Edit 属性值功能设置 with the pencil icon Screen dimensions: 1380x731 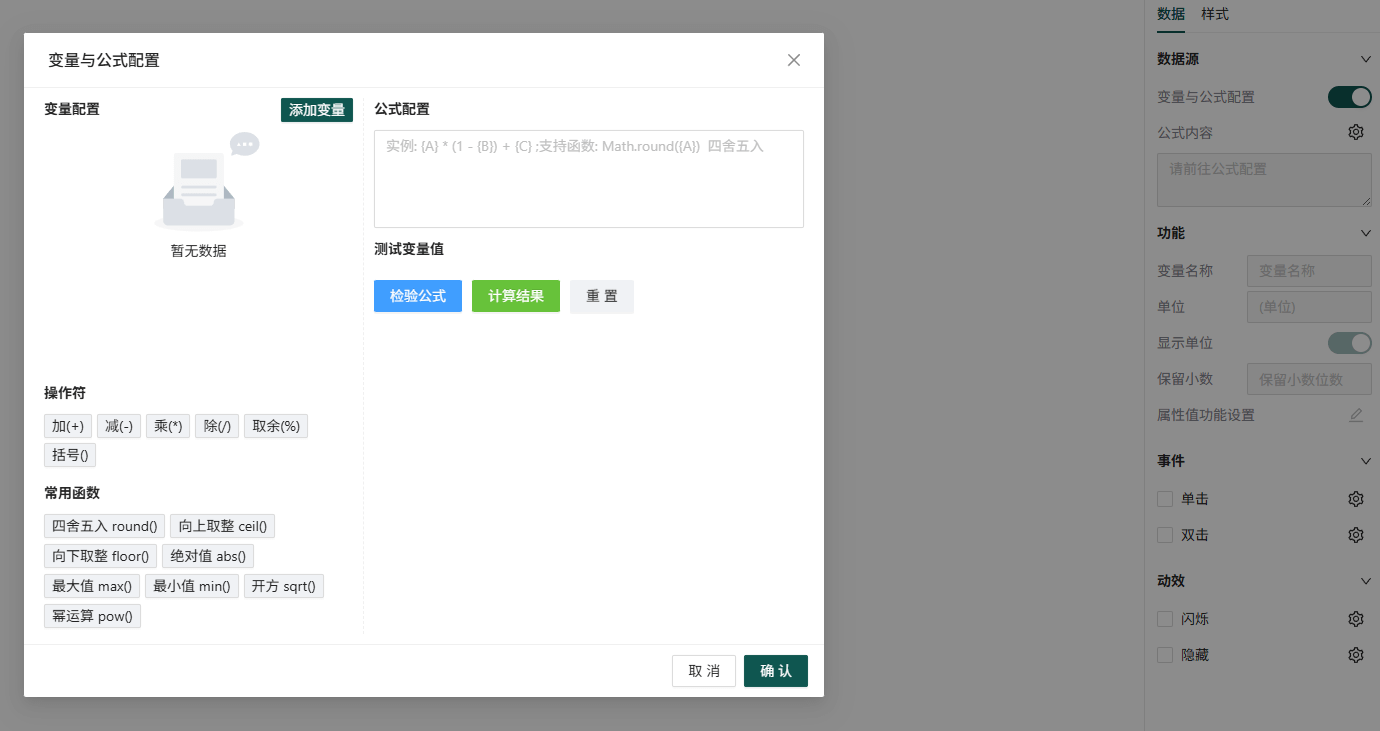click(1356, 414)
